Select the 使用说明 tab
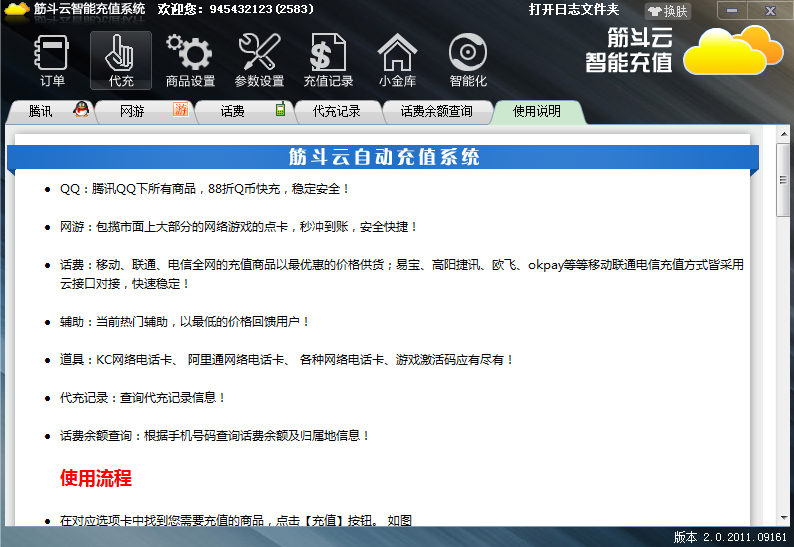Viewport: 794px width, 547px height. 538,111
